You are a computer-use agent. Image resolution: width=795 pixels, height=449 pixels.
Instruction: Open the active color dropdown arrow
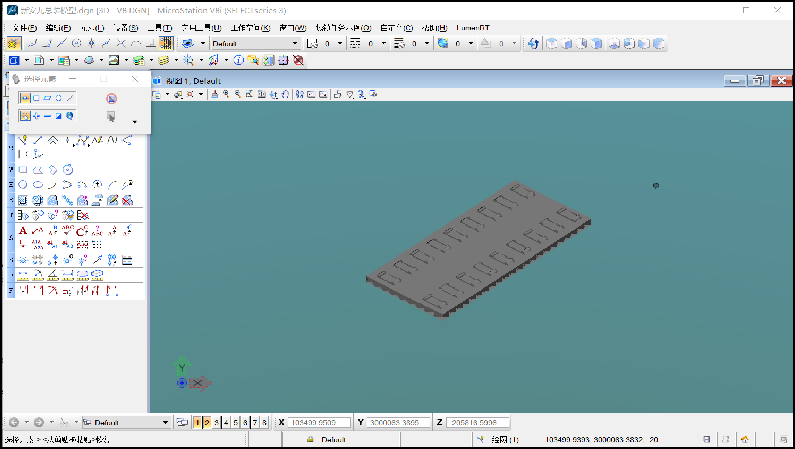tap(340, 44)
